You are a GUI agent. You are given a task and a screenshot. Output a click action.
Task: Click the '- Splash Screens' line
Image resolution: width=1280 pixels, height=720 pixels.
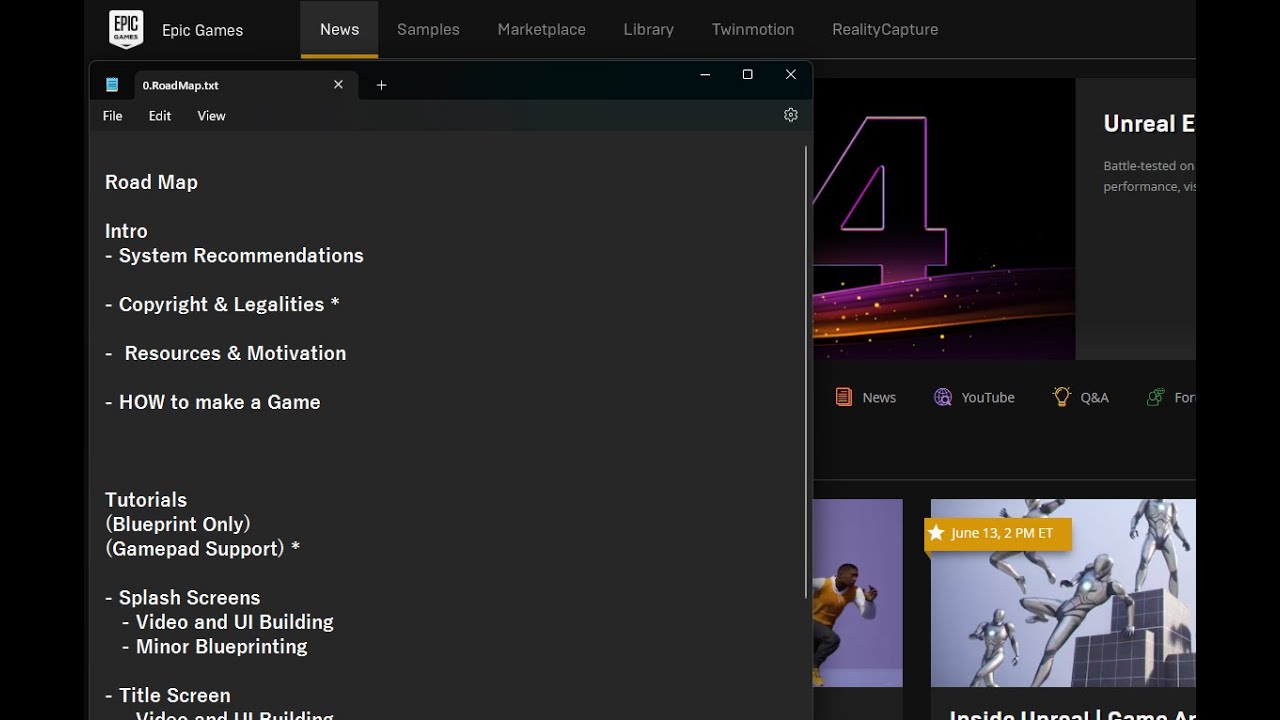[183, 598]
